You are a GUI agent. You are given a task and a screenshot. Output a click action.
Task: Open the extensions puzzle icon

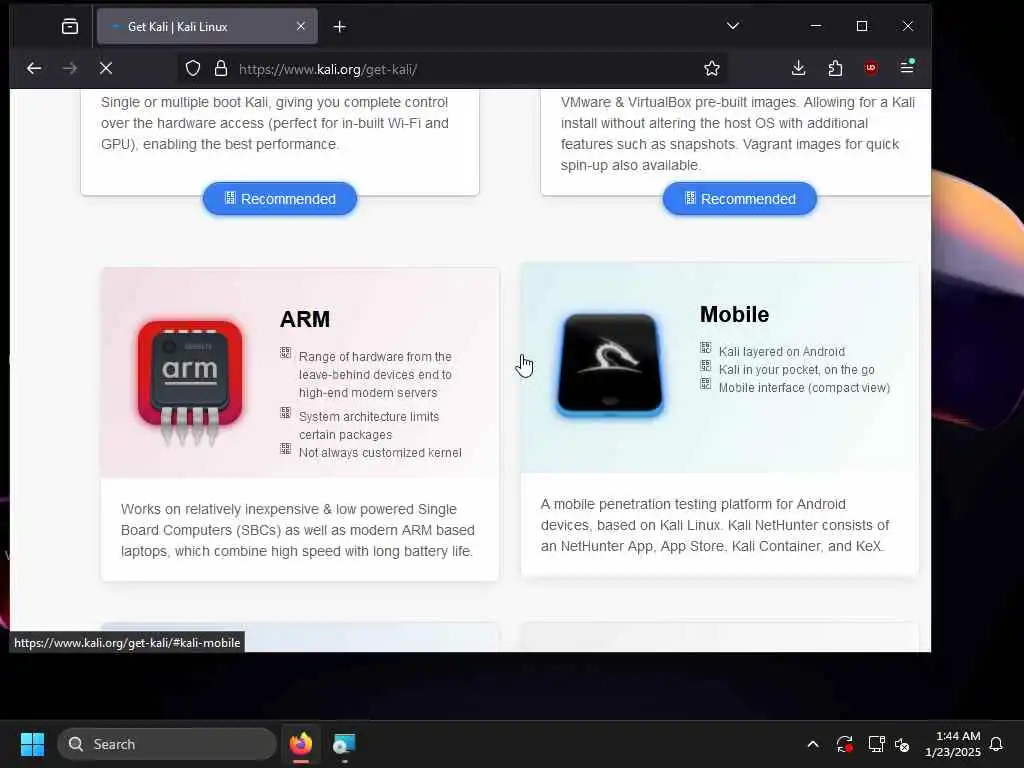(835, 68)
